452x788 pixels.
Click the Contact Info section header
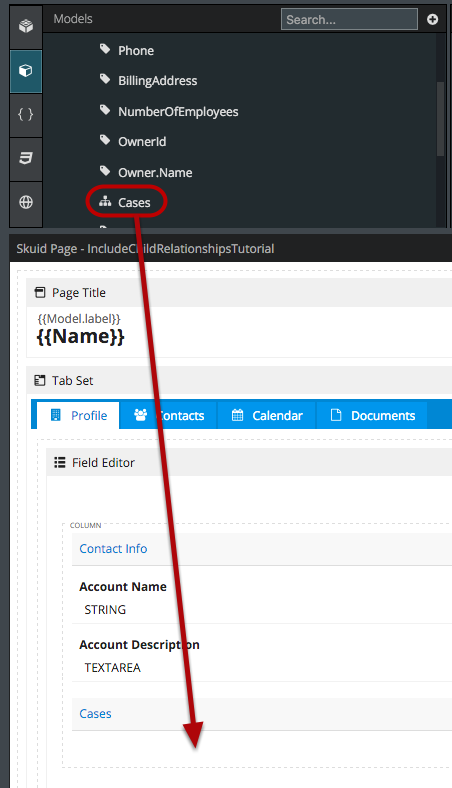click(113, 548)
